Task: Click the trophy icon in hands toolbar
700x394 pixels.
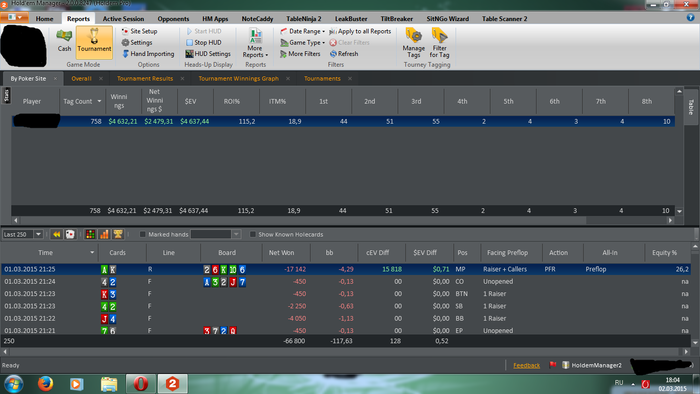Action: 118,234
